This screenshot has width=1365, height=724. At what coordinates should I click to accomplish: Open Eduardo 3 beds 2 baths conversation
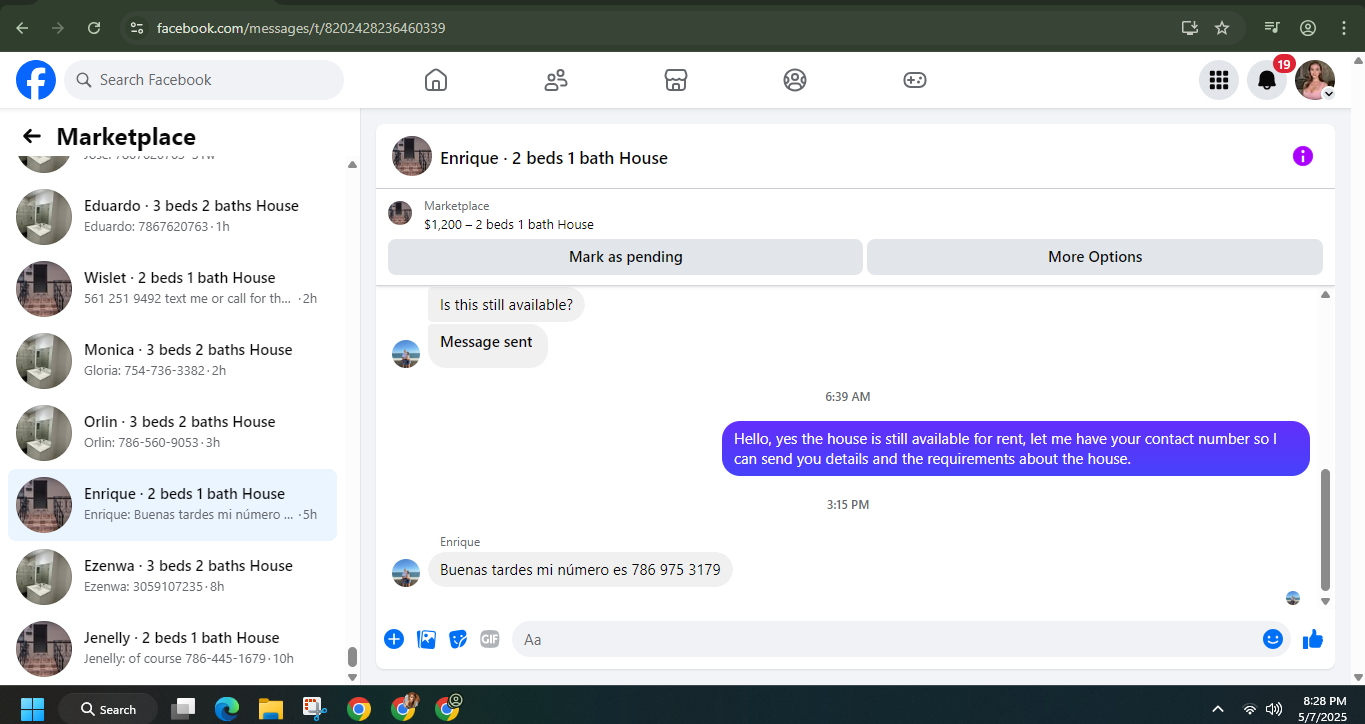point(172,217)
